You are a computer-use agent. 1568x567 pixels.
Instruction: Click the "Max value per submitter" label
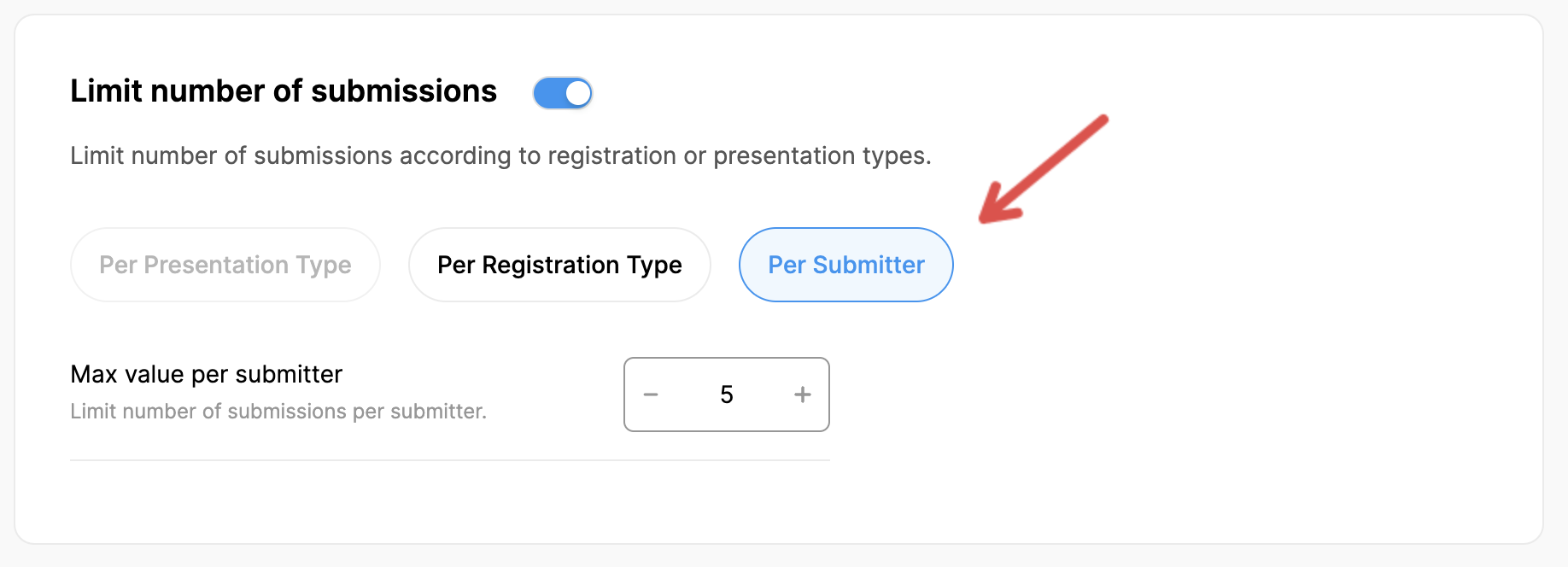[x=207, y=374]
